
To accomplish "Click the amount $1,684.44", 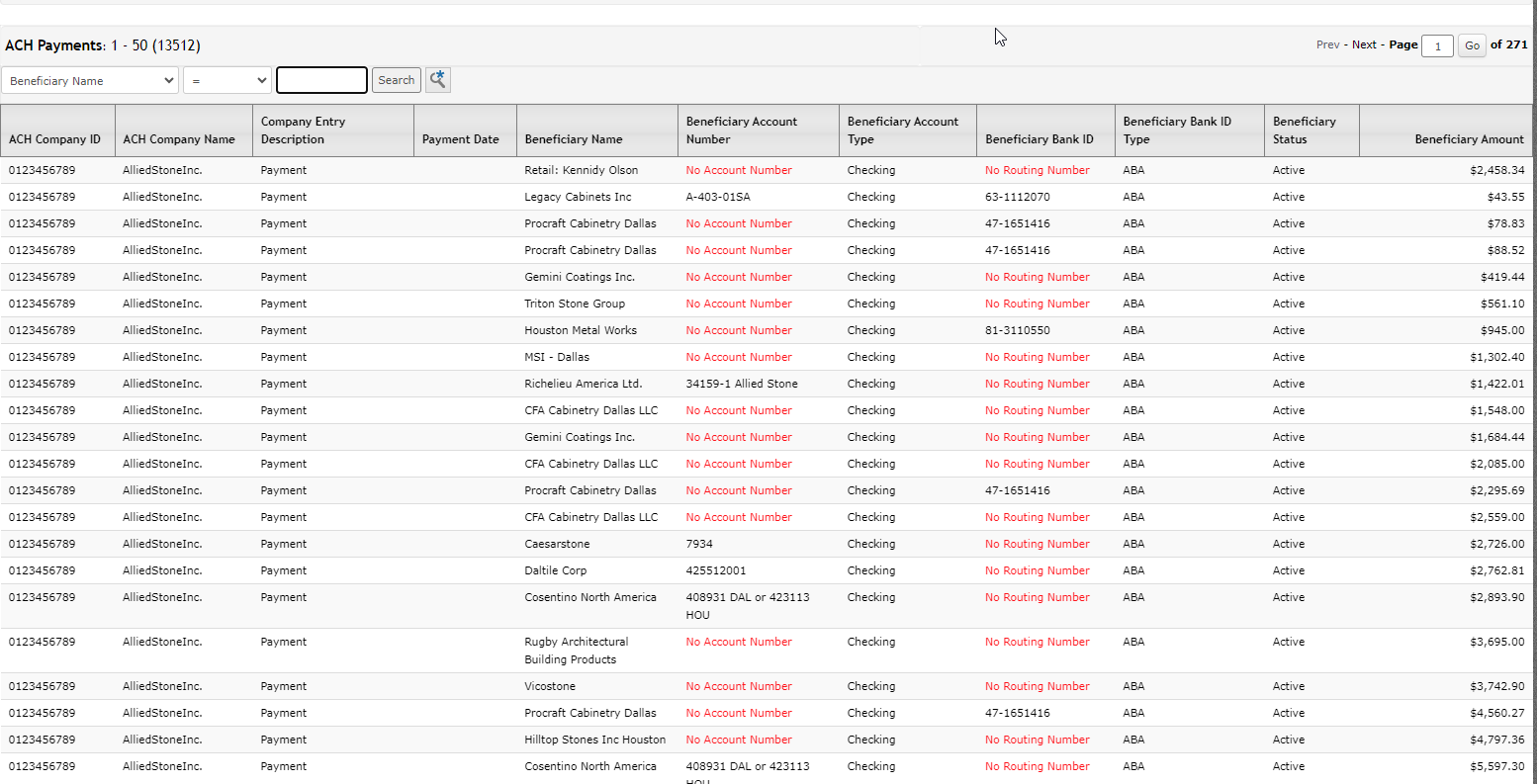I will [1497, 437].
